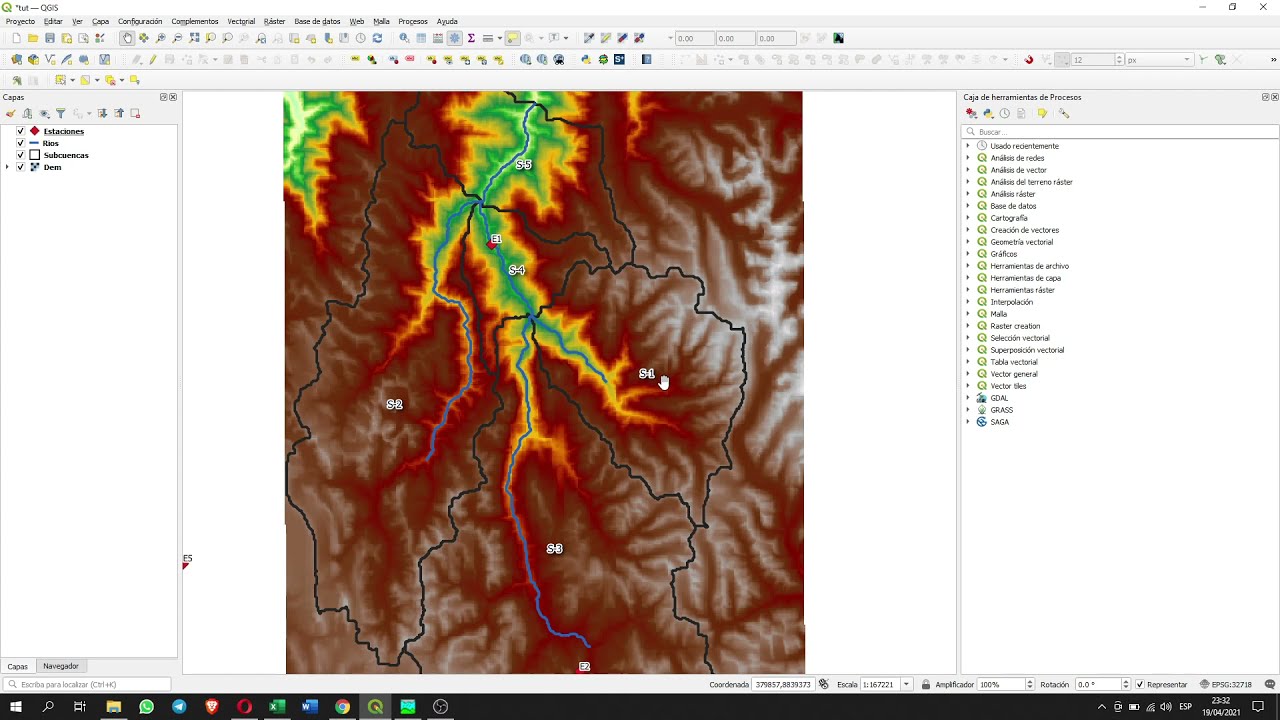The width and height of the screenshot is (1280, 720).
Task: Open the Proyecto menu
Action: point(20,21)
